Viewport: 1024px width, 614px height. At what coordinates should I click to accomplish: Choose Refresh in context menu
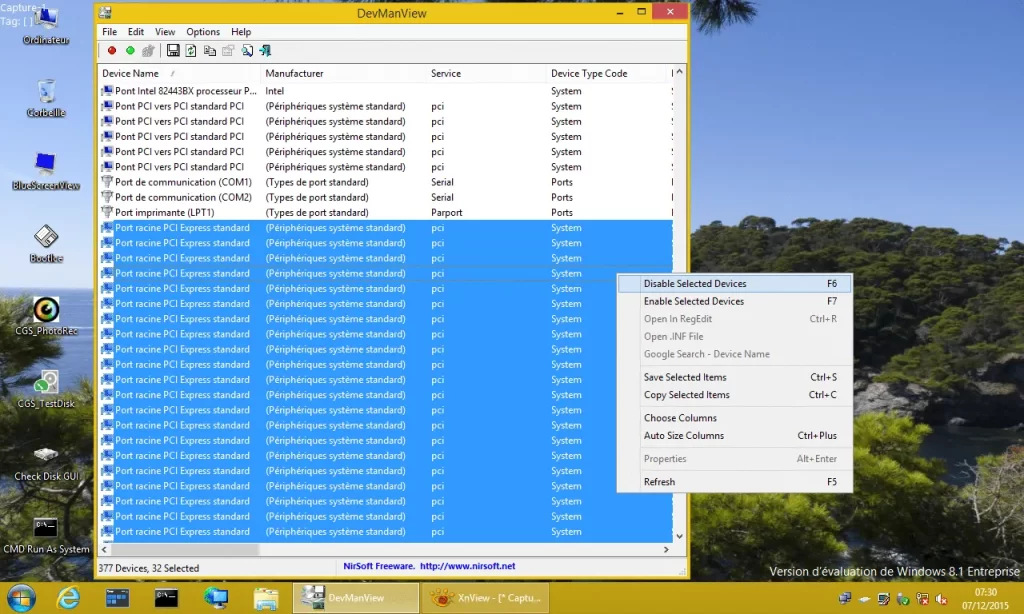click(x=735, y=481)
